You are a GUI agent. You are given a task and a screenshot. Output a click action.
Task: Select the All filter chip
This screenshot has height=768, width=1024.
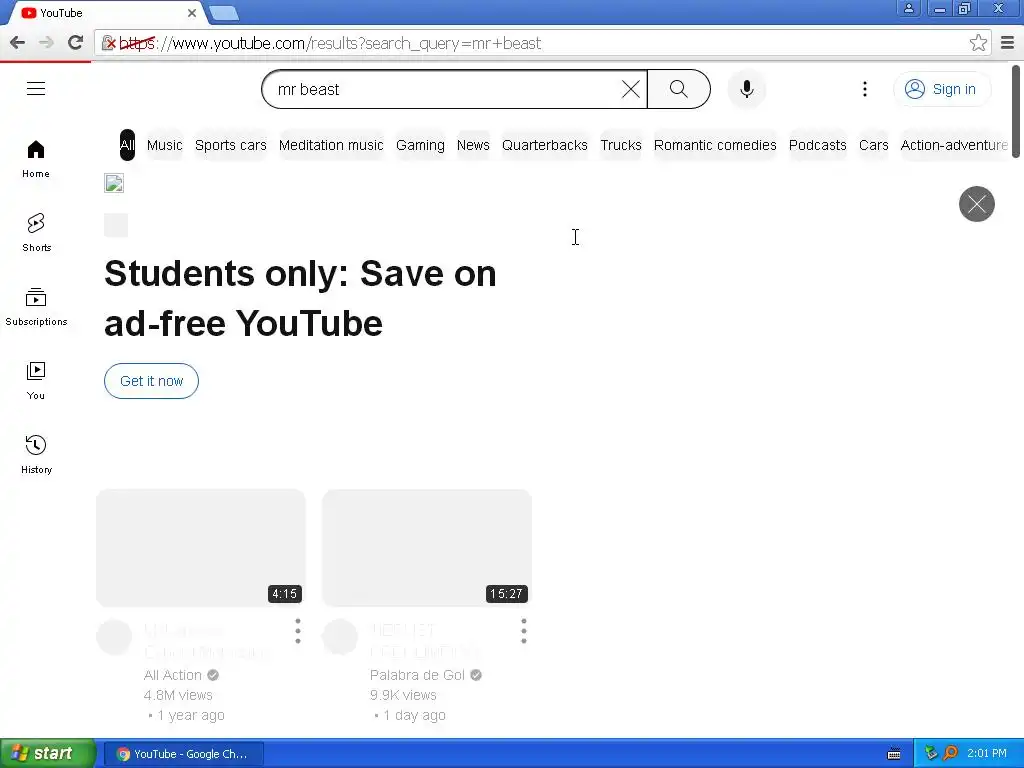point(127,145)
